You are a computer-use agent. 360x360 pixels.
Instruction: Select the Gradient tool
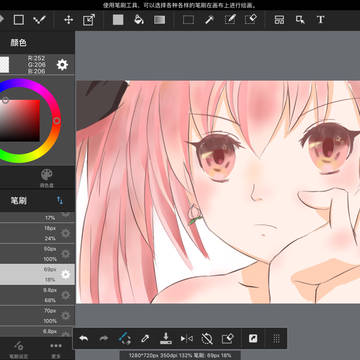coord(159,20)
